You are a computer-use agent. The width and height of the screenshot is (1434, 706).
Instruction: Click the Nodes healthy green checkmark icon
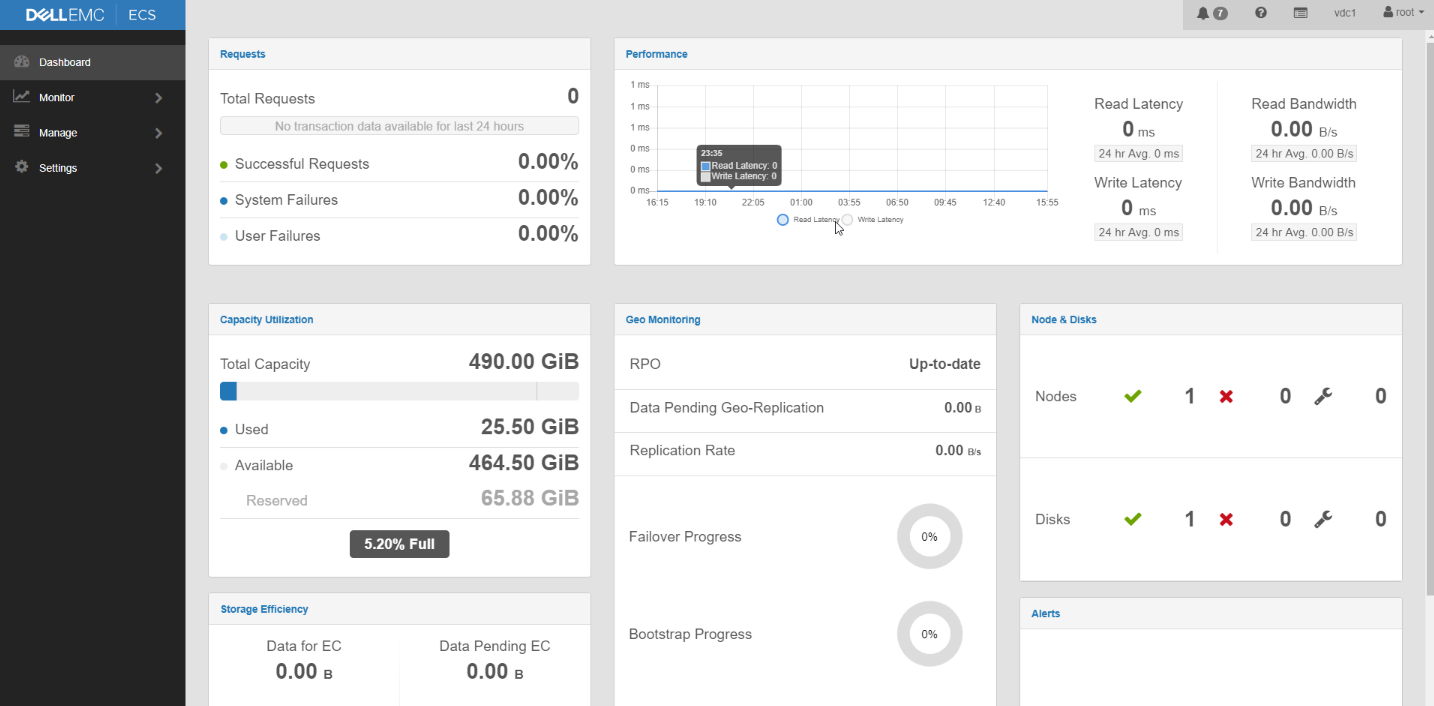tap(1132, 396)
